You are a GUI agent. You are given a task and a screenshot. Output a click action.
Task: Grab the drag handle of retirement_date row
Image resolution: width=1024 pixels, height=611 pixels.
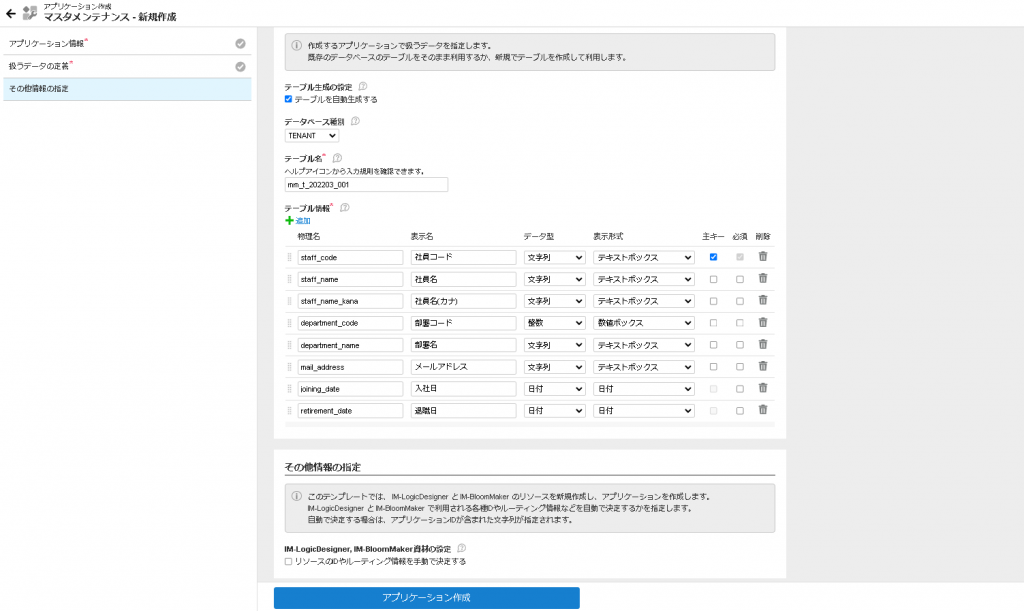click(x=289, y=411)
